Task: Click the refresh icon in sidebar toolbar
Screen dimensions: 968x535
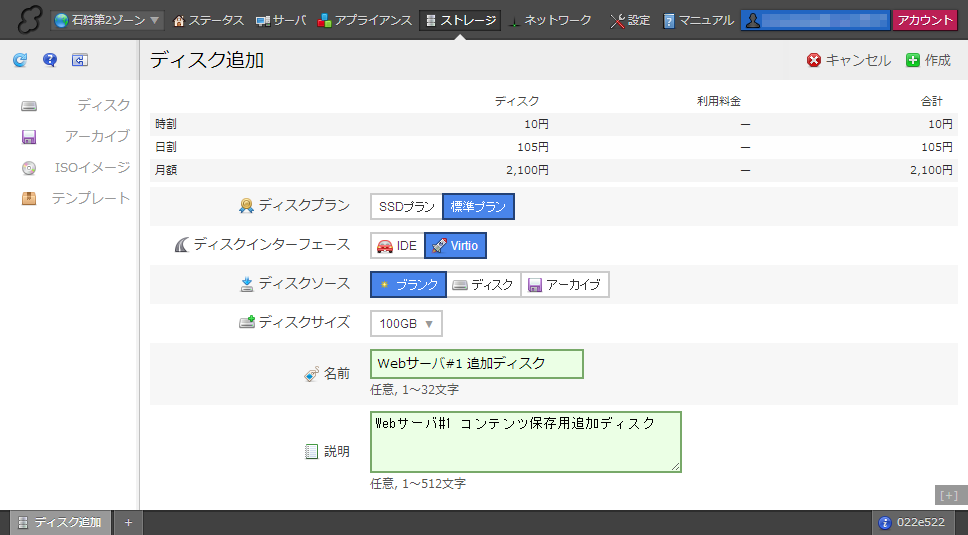Action: [x=20, y=61]
